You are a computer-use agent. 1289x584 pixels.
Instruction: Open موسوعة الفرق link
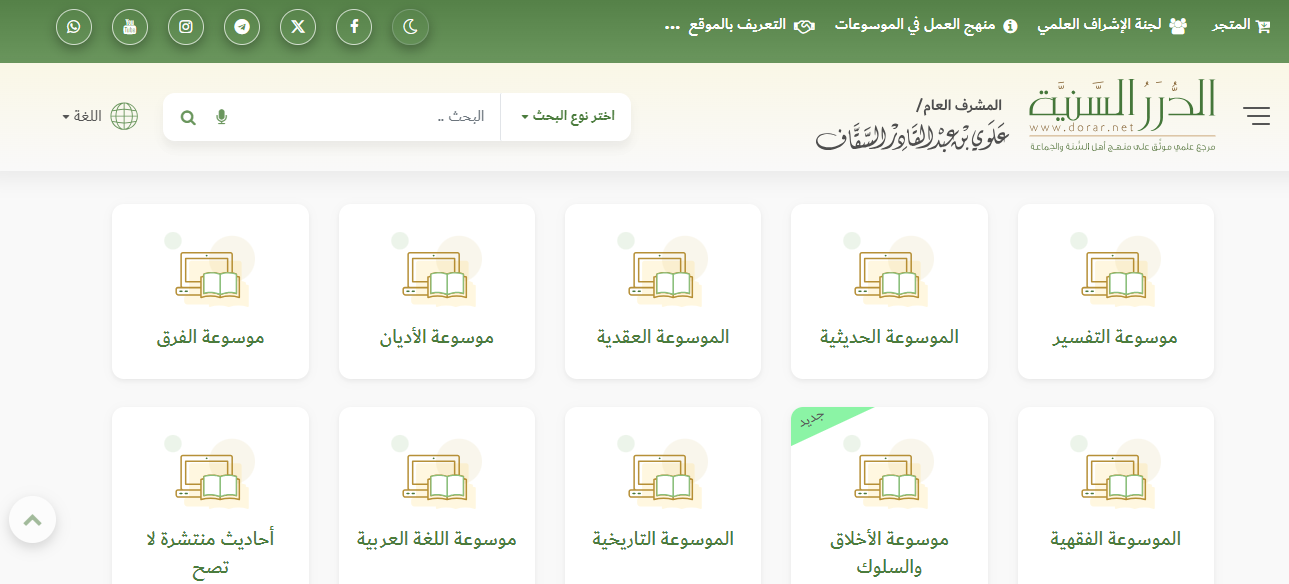tap(211, 338)
